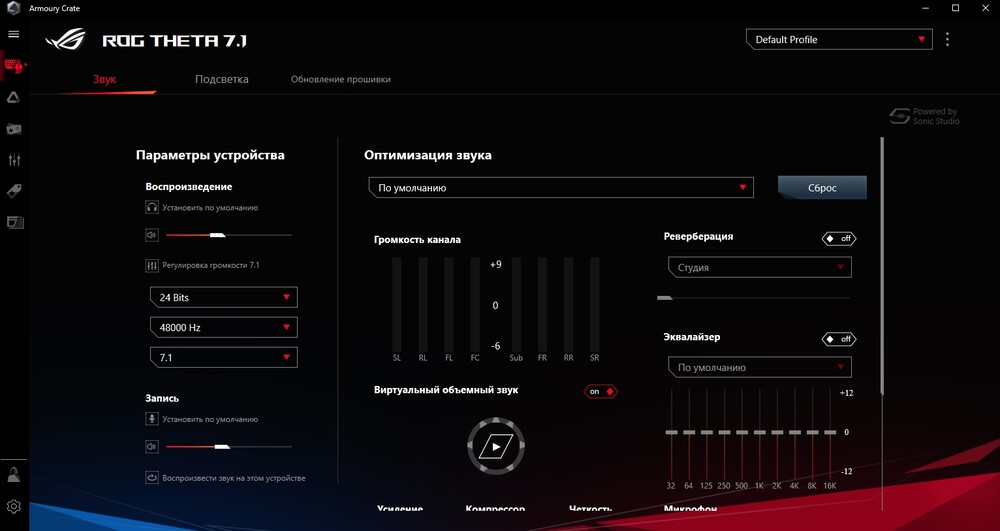Click the FL channel volume bar
The image size is (1000, 531).
449,303
